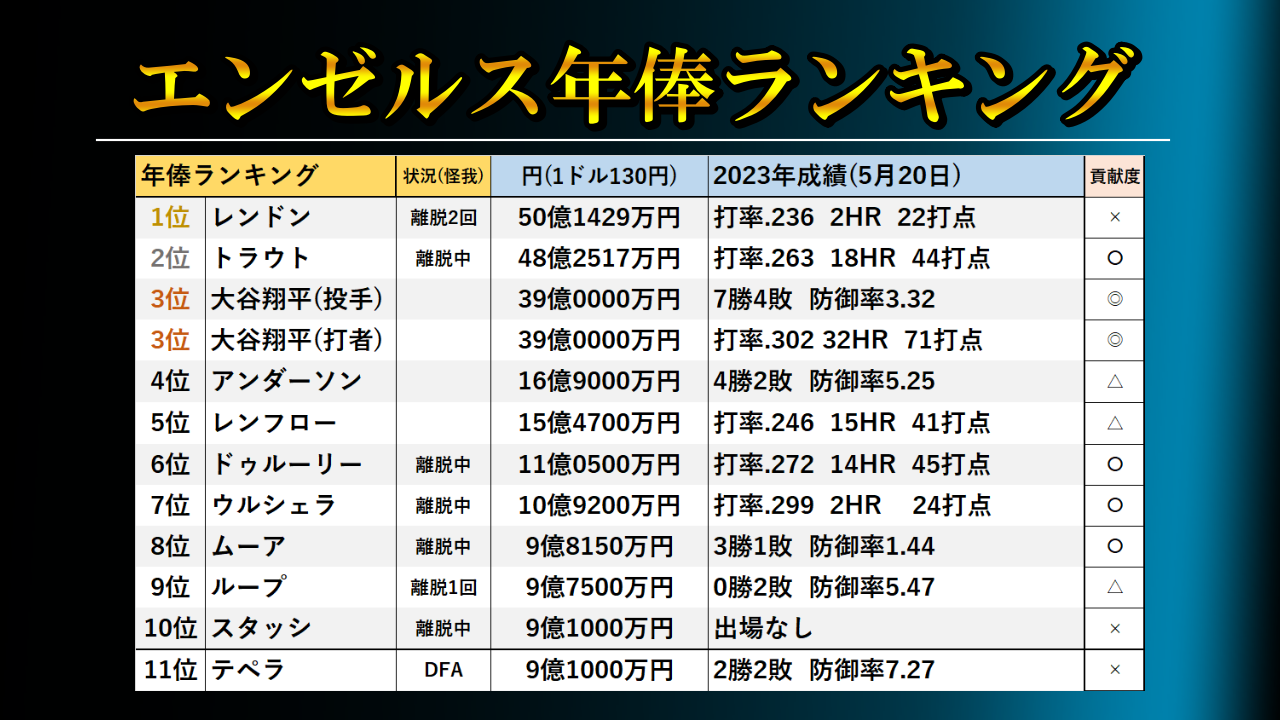Click the 離脱中 status for トラウト
The image size is (1280, 720).
(x=442, y=258)
